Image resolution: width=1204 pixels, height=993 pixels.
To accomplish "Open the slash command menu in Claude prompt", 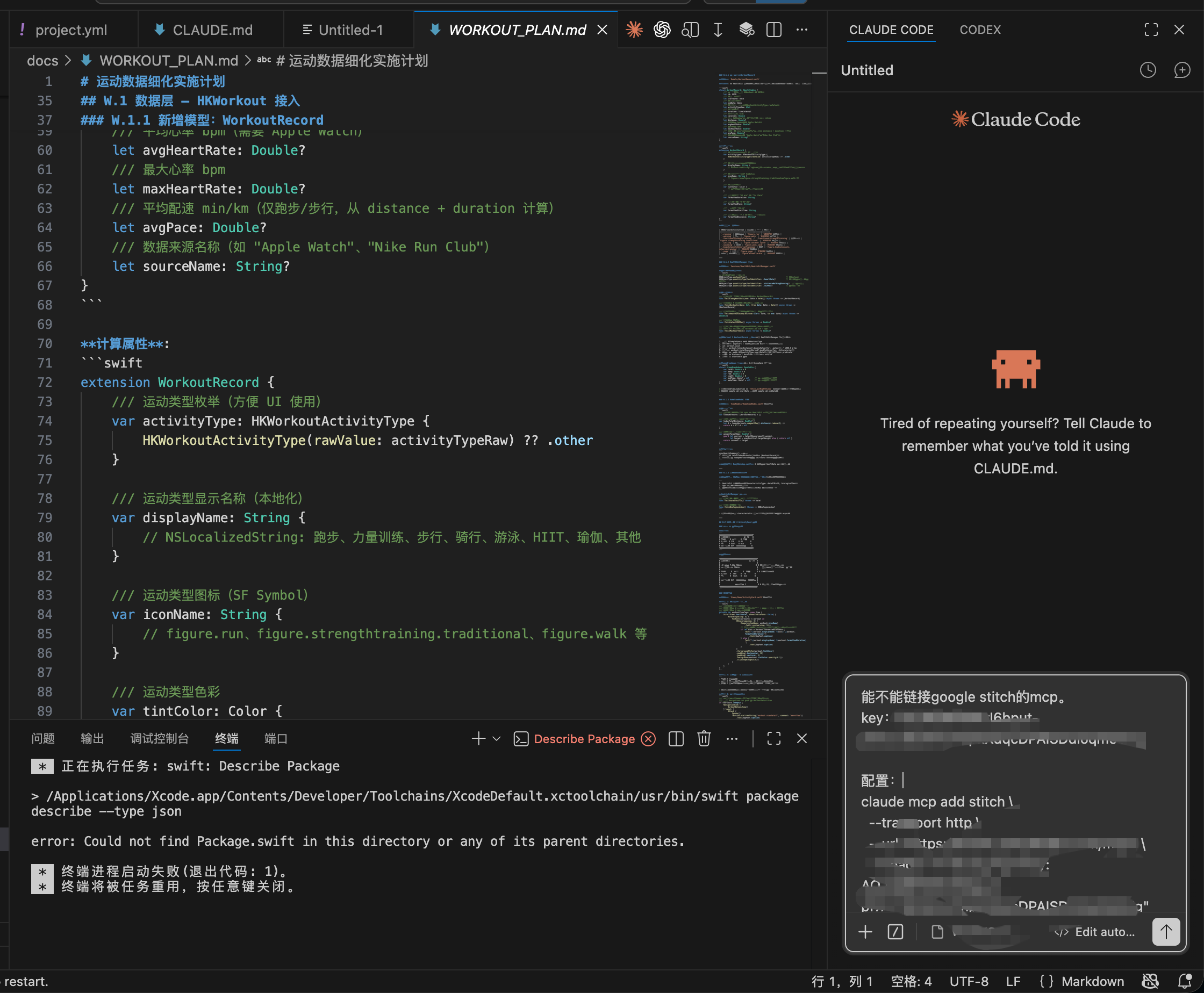I will tap(895, 932).
